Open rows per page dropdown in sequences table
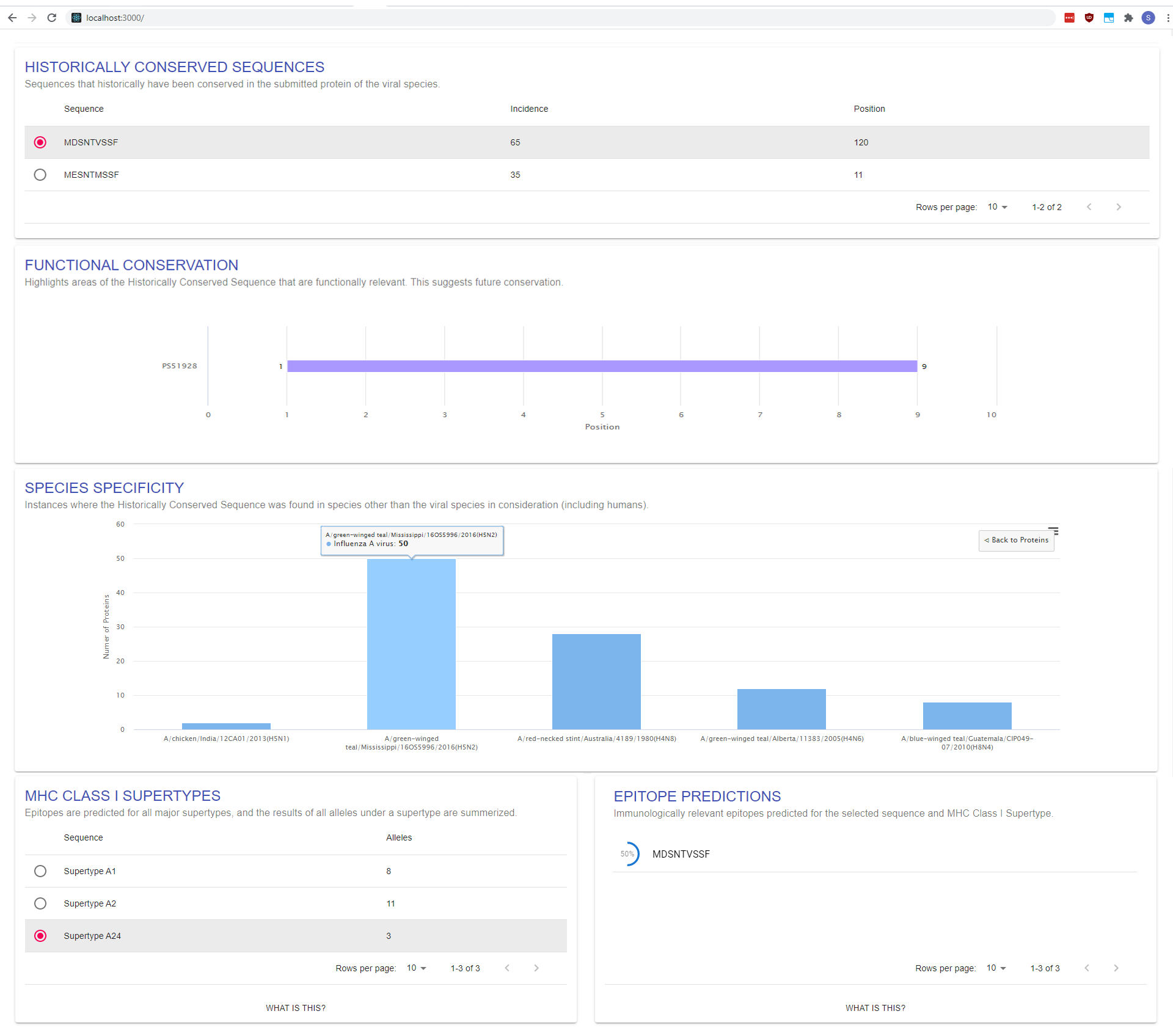This screenshot has width=1173, height=1036. (998, 207)
